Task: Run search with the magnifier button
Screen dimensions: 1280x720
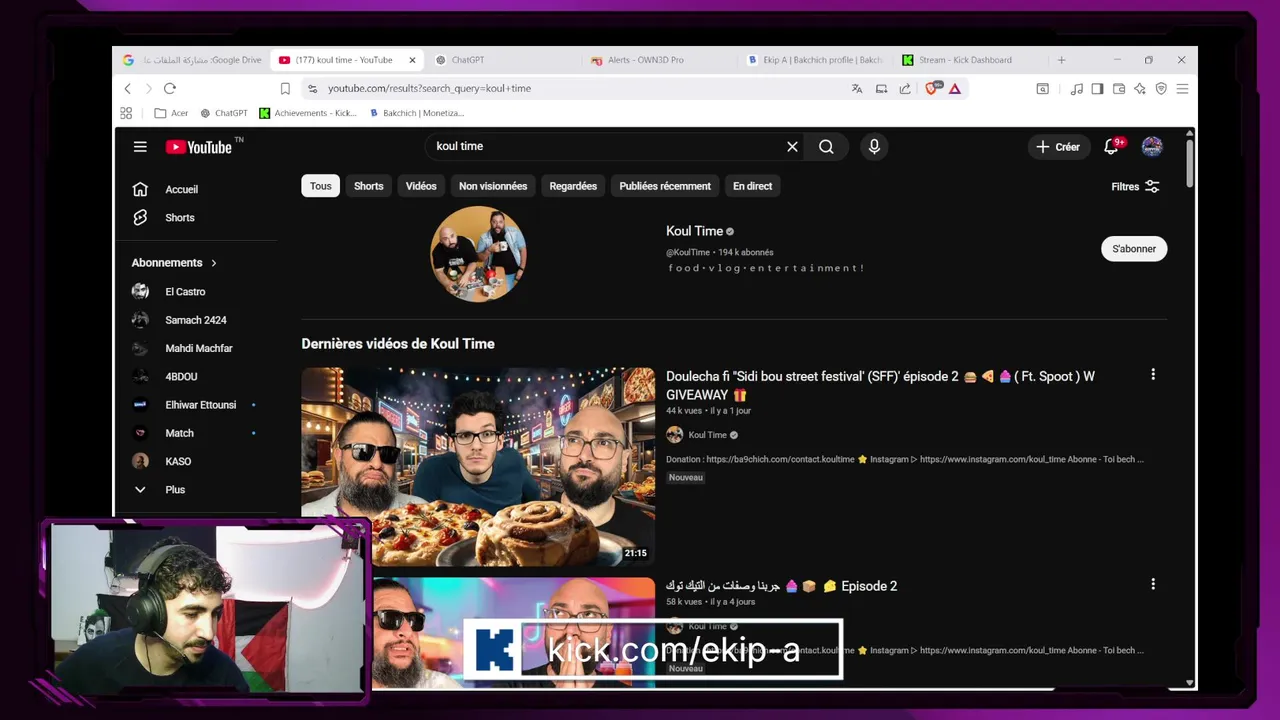Action: coord(826,147)
